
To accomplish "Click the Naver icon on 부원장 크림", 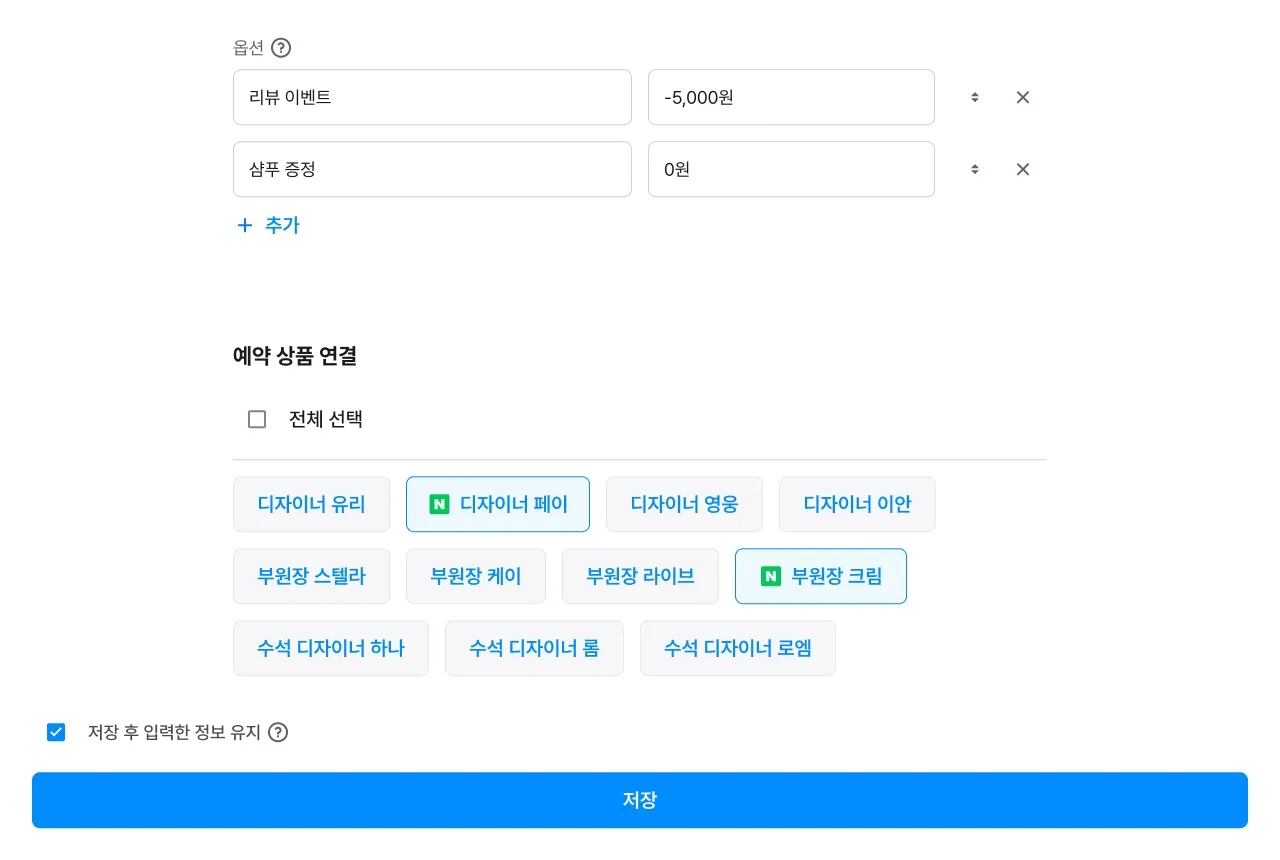I will click(770, 576).
